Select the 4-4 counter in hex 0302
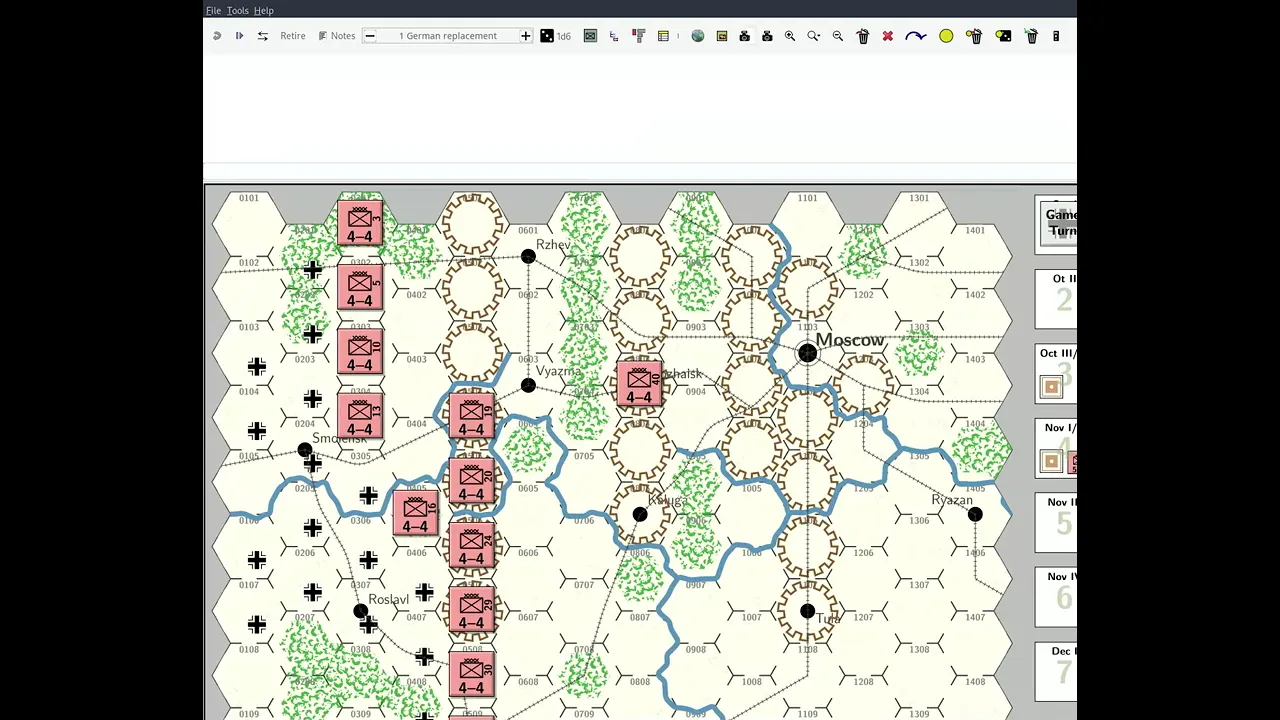The height and width of the screenshot is (720, 1280). [x=360, y=288]
